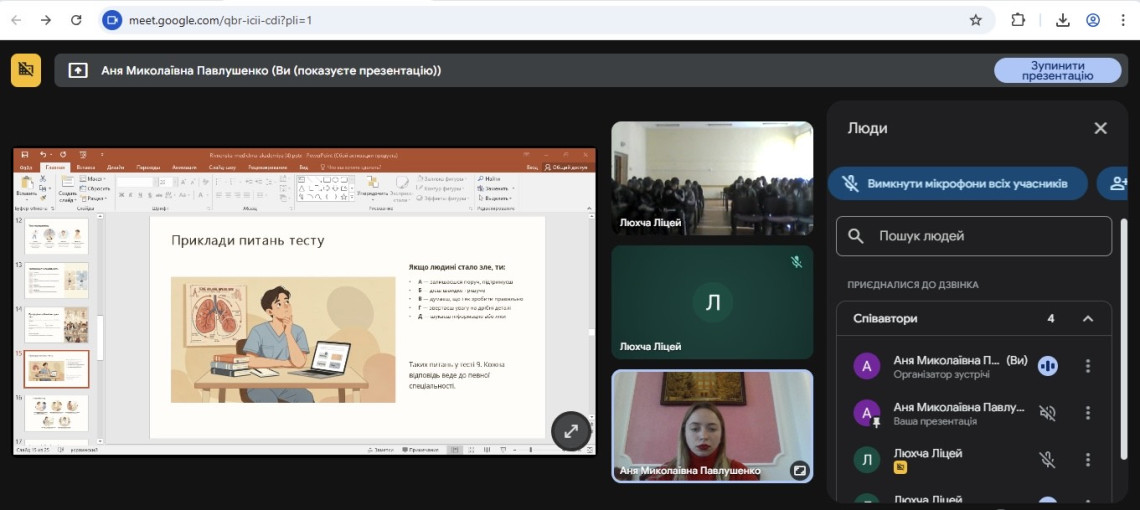This screenshot has height=510, width=1140.
Task: Click picture-in-picture icon on Аня's video tile
Action: tap(799, 469)
